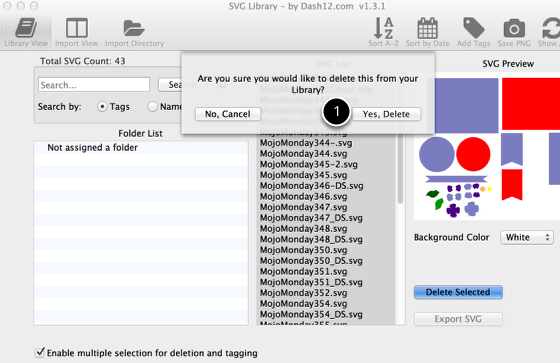The image size is (560, 363).
Task: Click the partially hidden Search button
Action: (170, 85)
